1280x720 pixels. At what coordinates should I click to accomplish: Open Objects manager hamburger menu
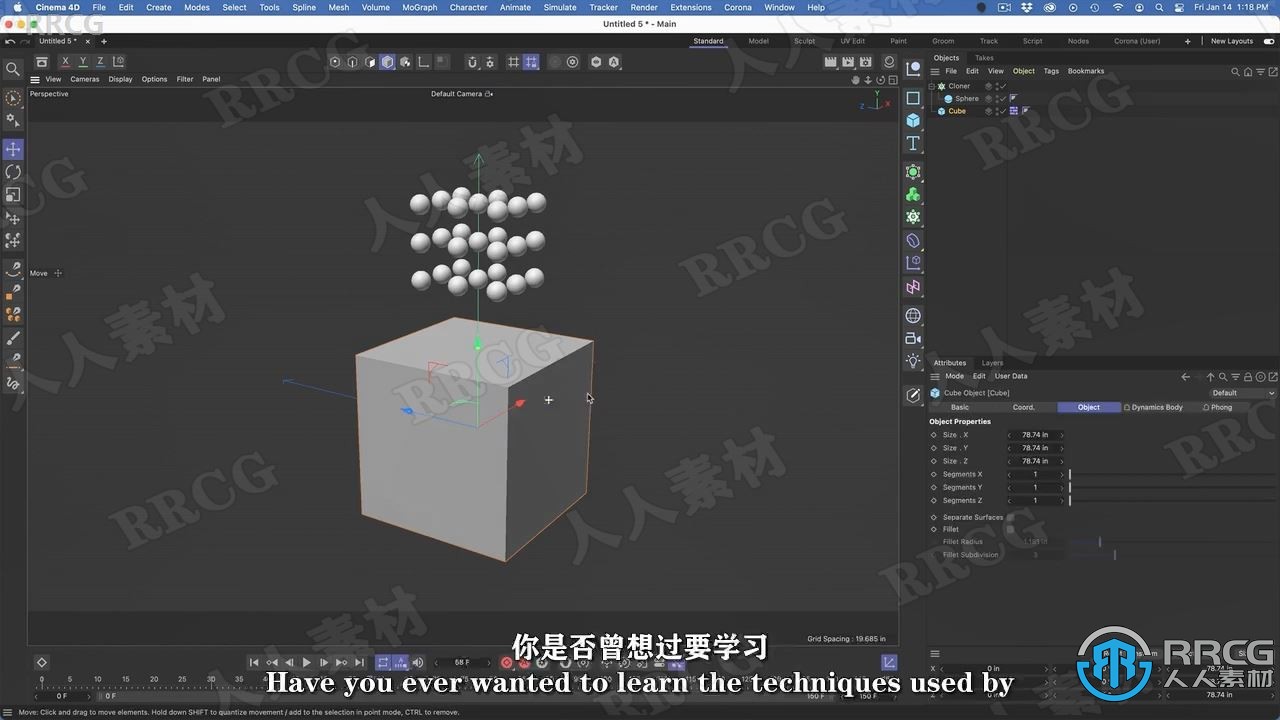pos(935,71)
